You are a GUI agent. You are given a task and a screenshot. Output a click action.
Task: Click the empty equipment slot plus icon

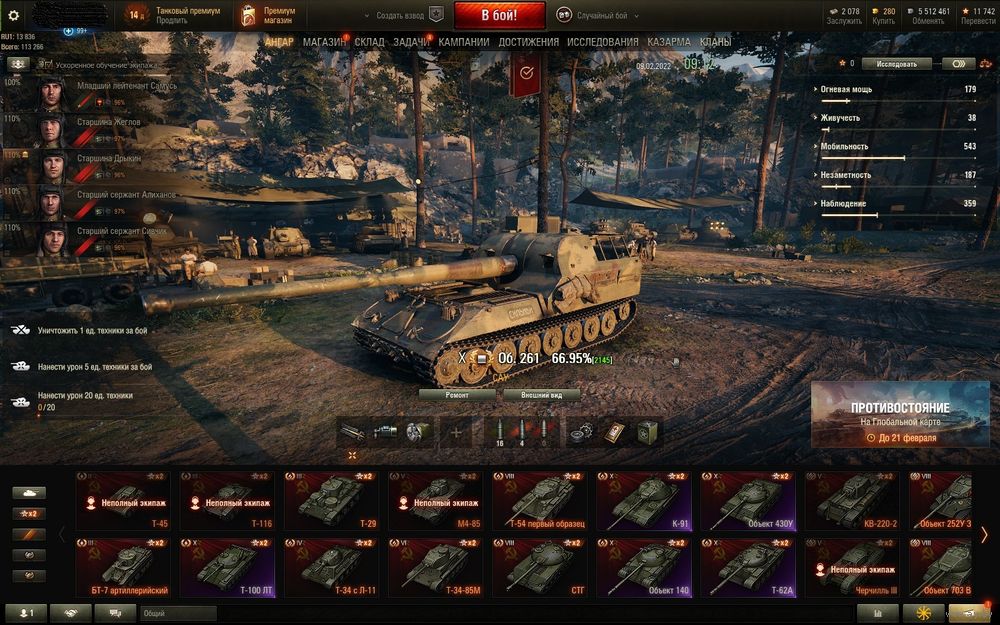point(456,432)
